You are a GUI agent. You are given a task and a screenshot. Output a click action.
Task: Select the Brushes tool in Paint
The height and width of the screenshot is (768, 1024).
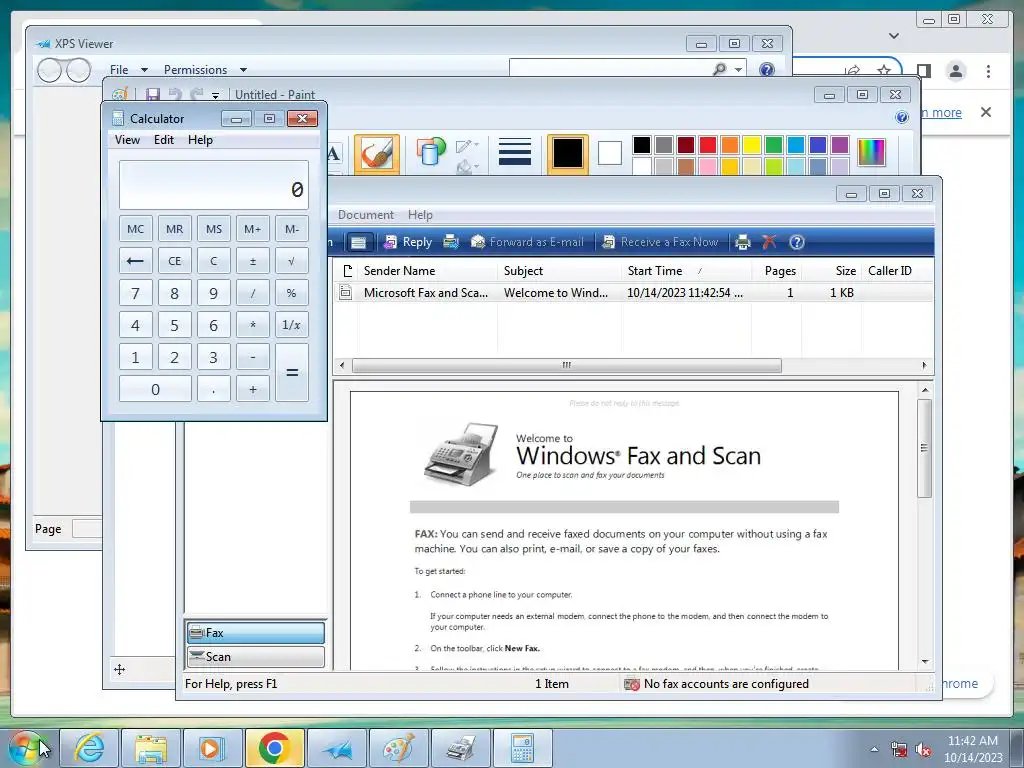(377, 153)
